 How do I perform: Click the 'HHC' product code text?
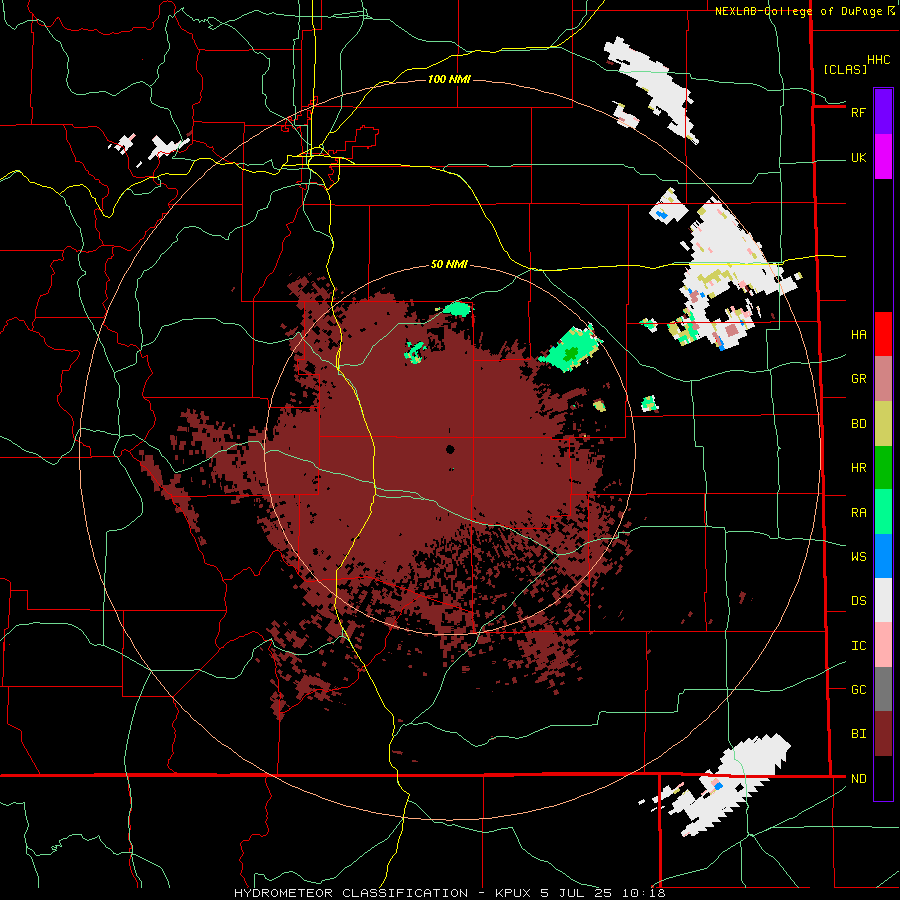coord(879,60)
